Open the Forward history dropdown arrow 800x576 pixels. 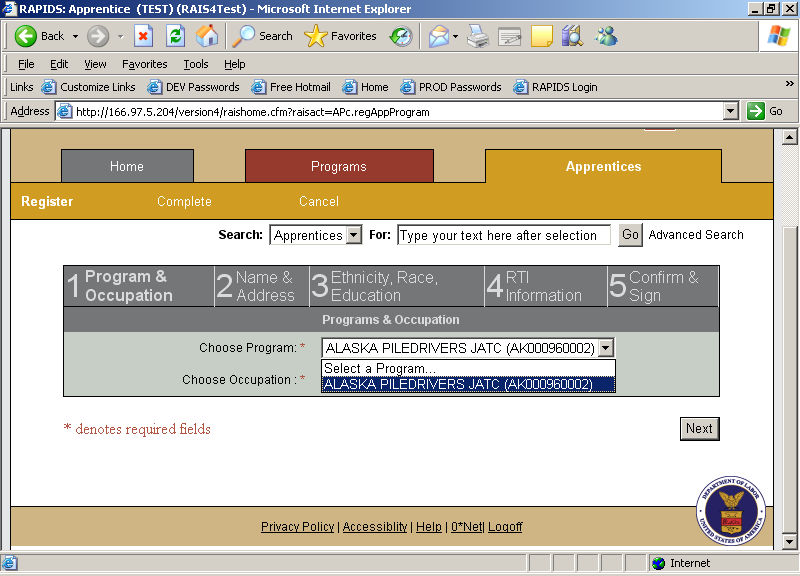click(120, 36)
